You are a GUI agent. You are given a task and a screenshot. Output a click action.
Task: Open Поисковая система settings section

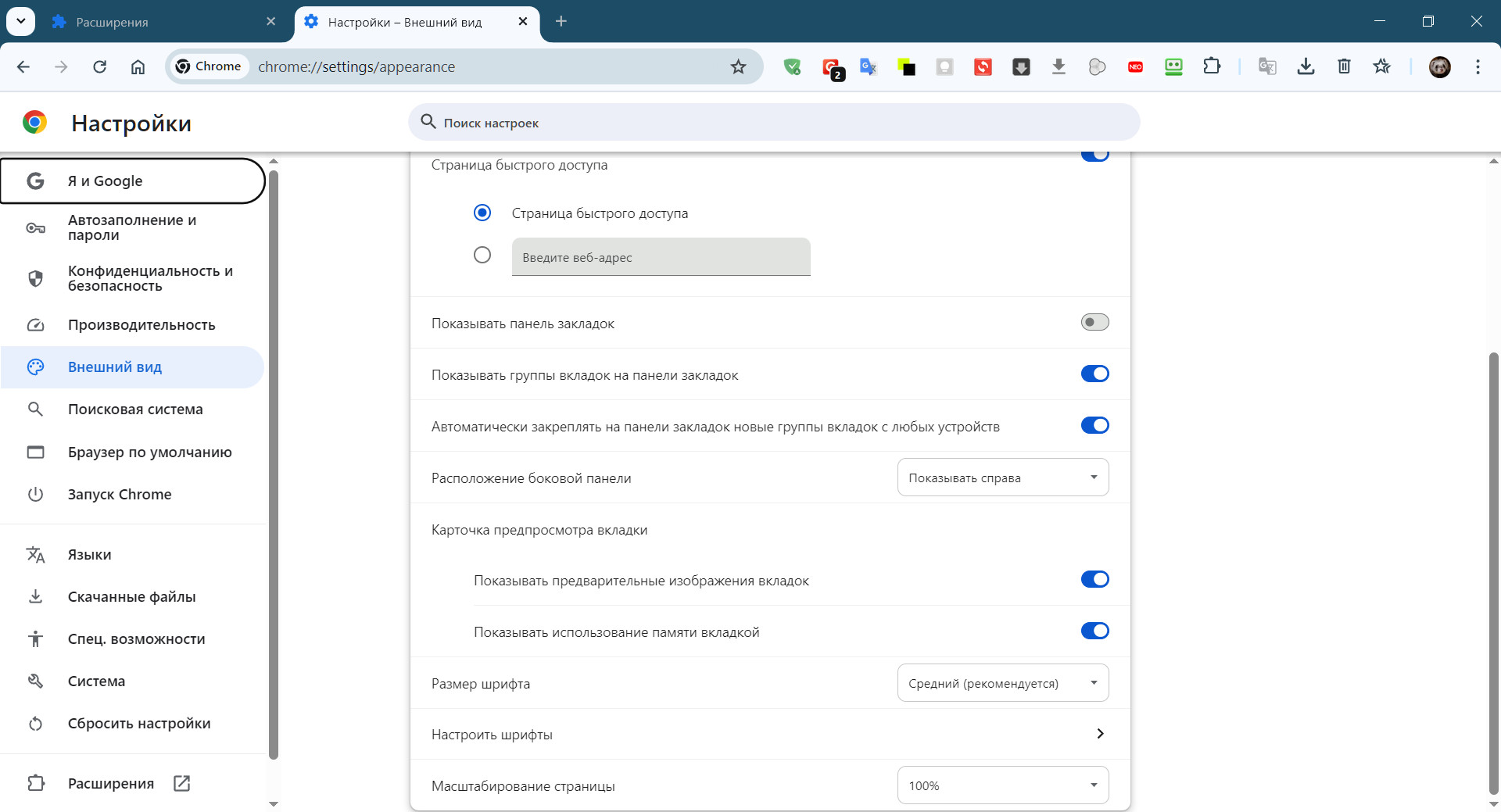coord(133,410)
